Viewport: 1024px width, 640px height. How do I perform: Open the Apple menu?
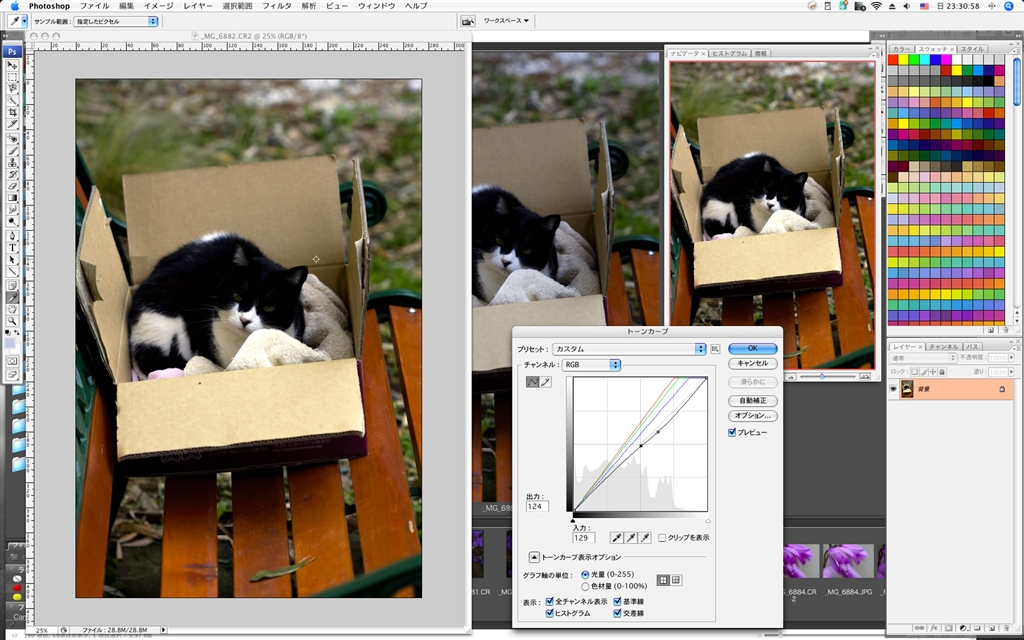14,6
